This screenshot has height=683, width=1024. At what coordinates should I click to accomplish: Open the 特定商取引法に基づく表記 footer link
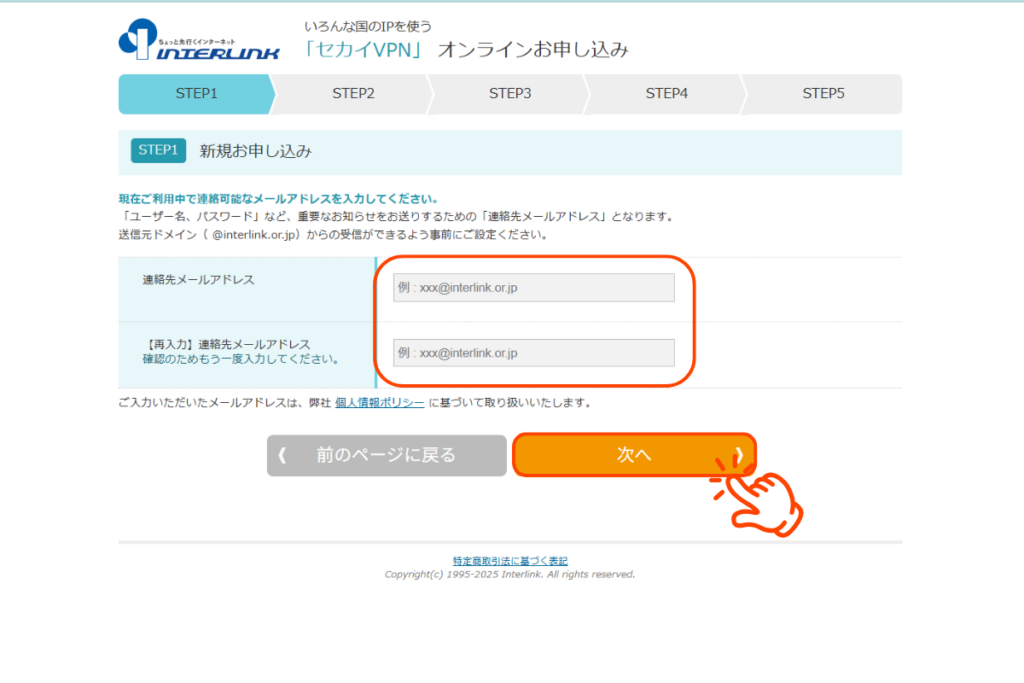(x=510, y=561)
